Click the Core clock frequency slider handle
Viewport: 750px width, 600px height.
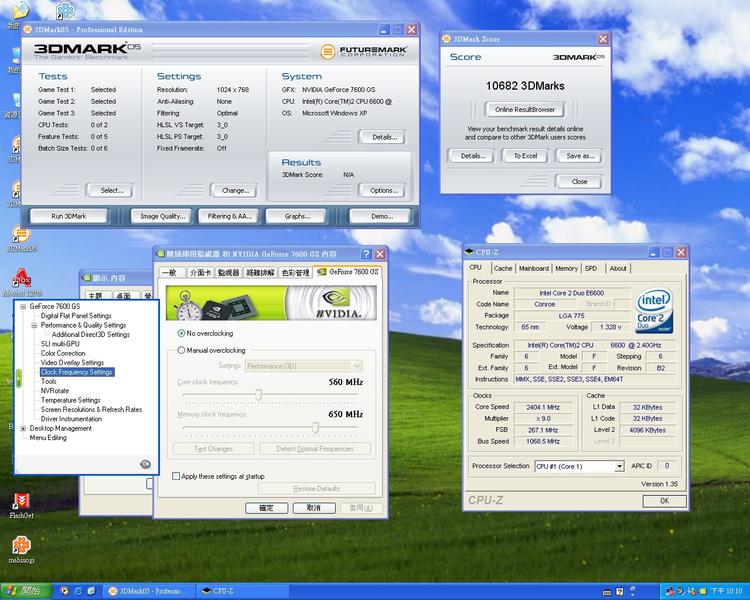pyautogui.click(x=258, y=395)
